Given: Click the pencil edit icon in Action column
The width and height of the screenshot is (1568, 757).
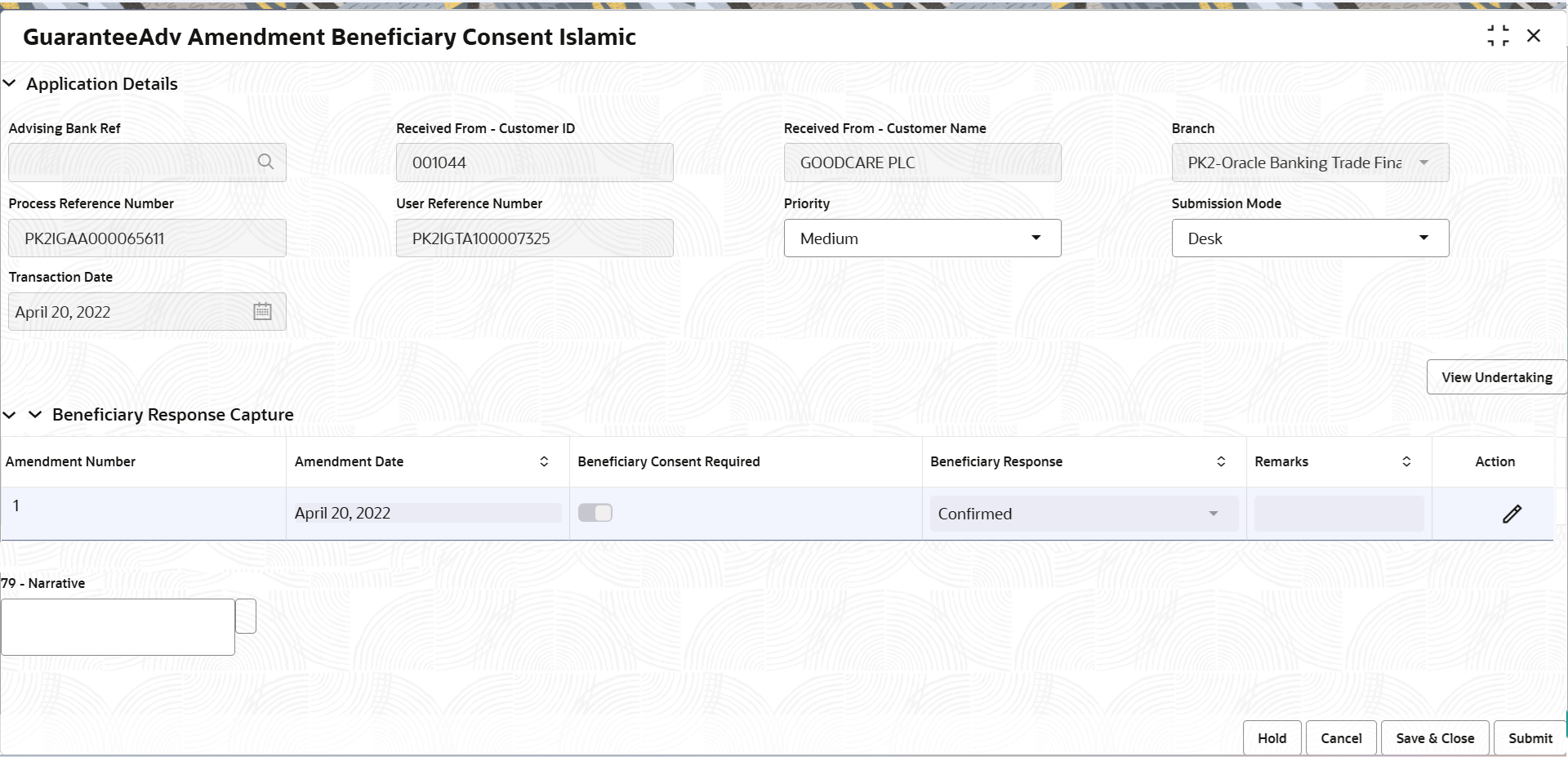Looking at the screenshot, I should (1512, 514).
